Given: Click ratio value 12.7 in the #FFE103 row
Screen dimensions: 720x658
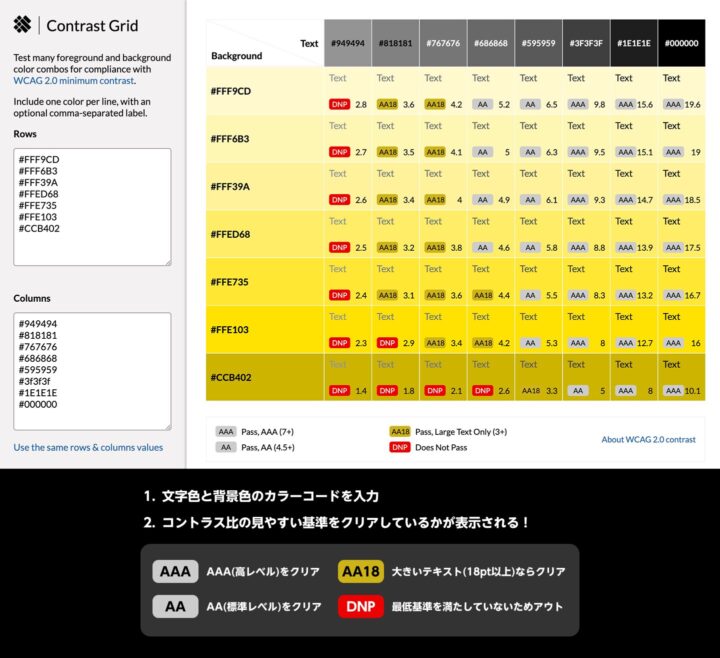Looking at the screenshot, I should click(x=645, y=343).
